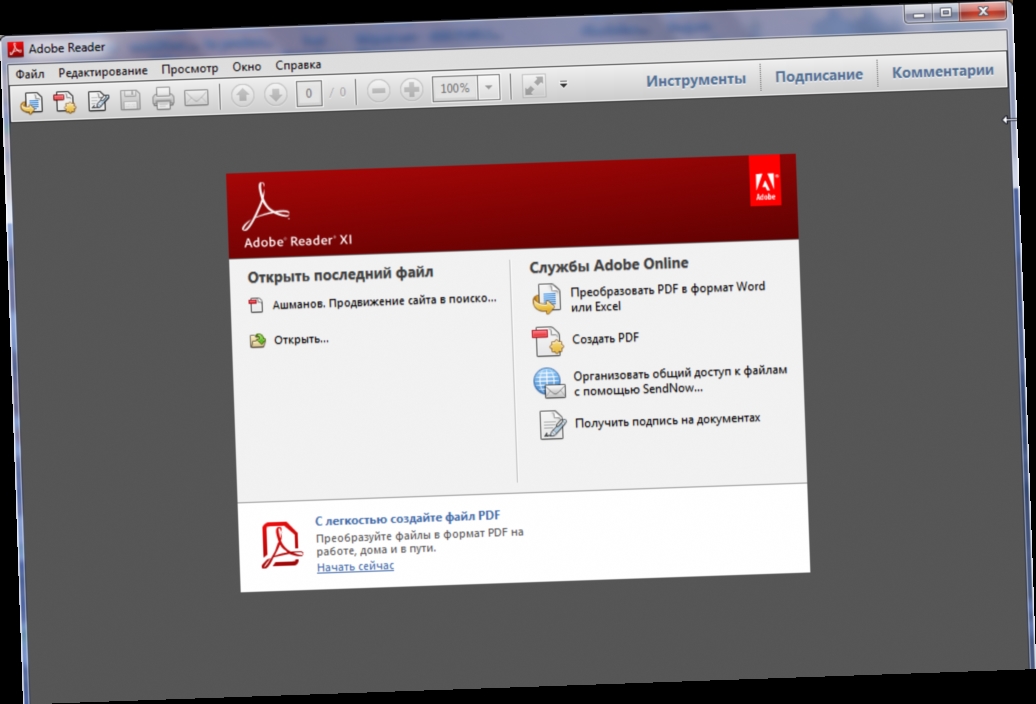Go to previous page with up arrow

click(242, 96)
